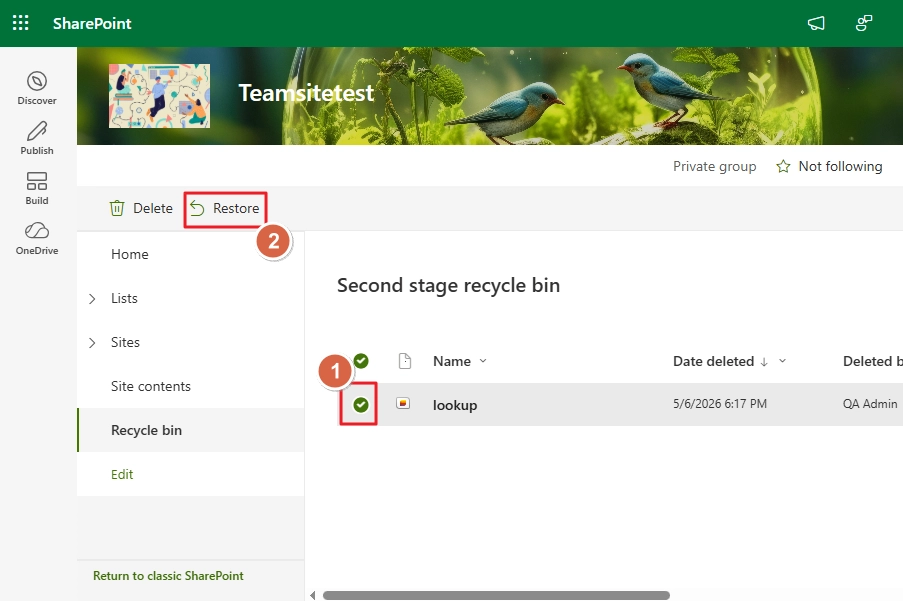Click the Deleted by column header
Viewport: 903px width, 601px height.
tap(872, 361)
